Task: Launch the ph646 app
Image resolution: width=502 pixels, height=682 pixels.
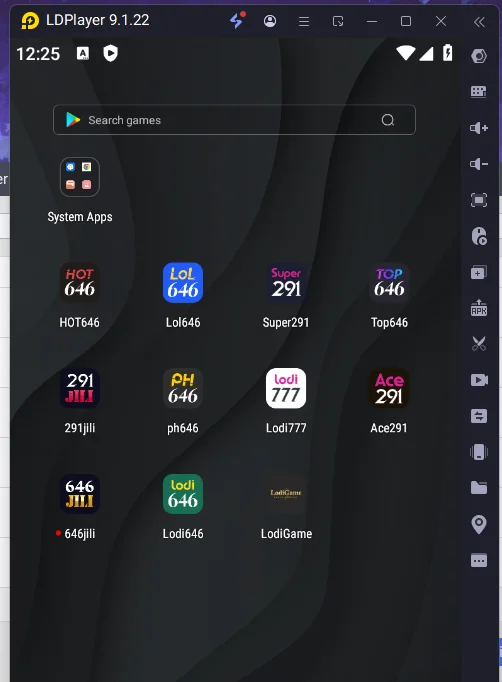Action: click(x=183, y=388)
